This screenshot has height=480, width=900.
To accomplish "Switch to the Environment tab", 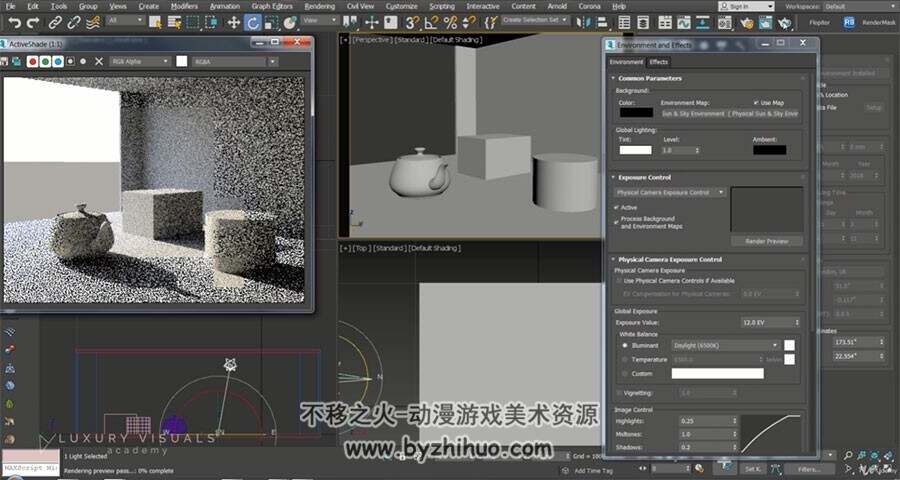I will coord(626,62).
